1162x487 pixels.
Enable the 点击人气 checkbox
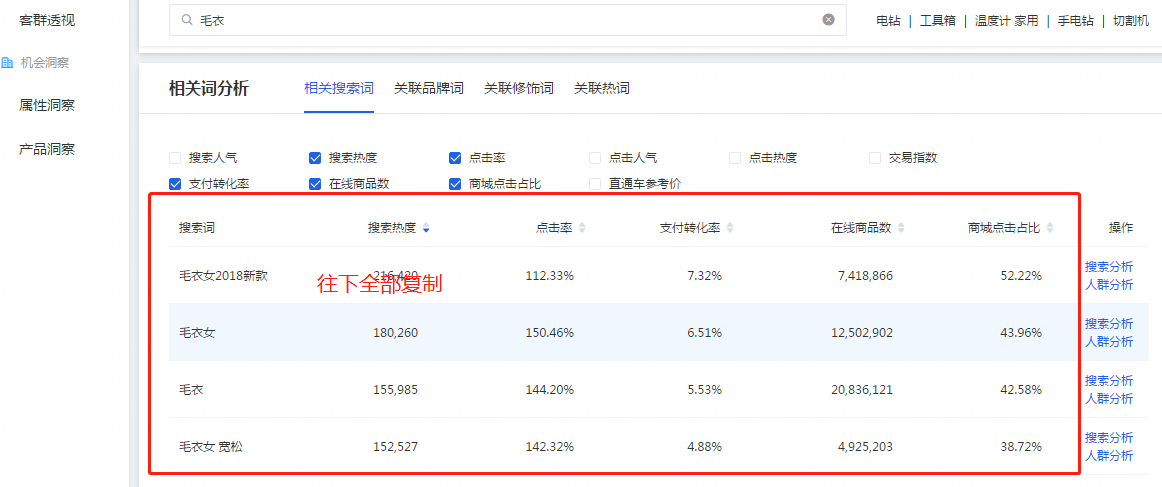[595, 158]
